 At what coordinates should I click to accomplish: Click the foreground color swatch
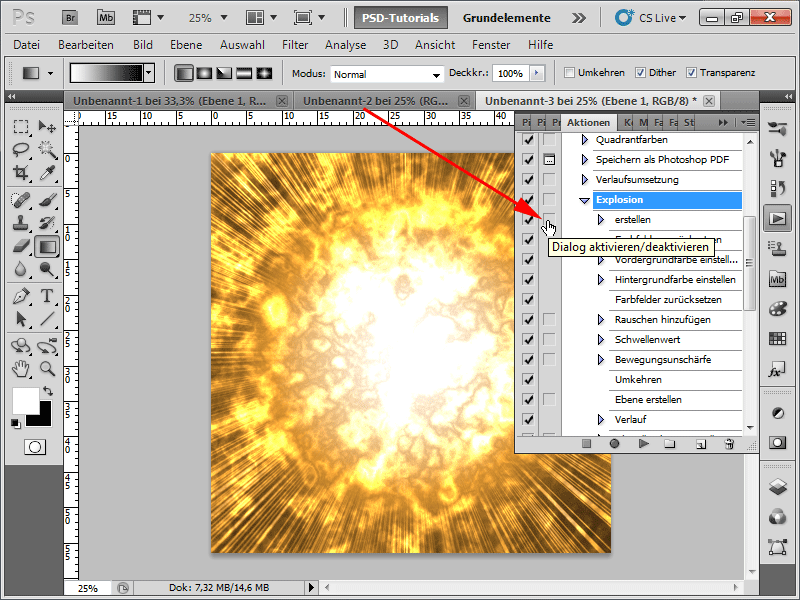[26, 401]
